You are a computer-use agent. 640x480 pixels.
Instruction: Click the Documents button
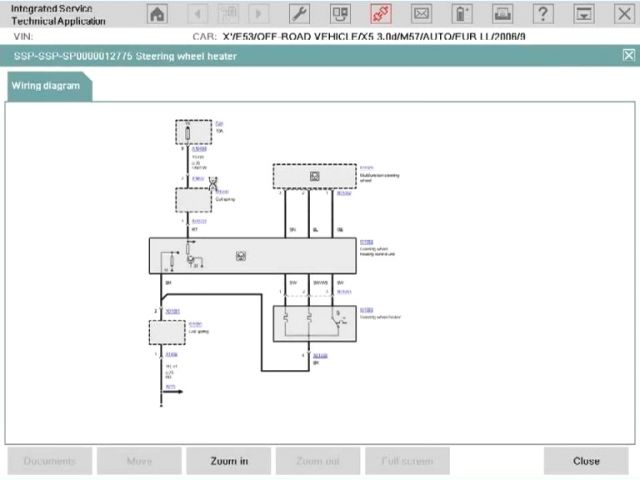[x=50, y=461]
